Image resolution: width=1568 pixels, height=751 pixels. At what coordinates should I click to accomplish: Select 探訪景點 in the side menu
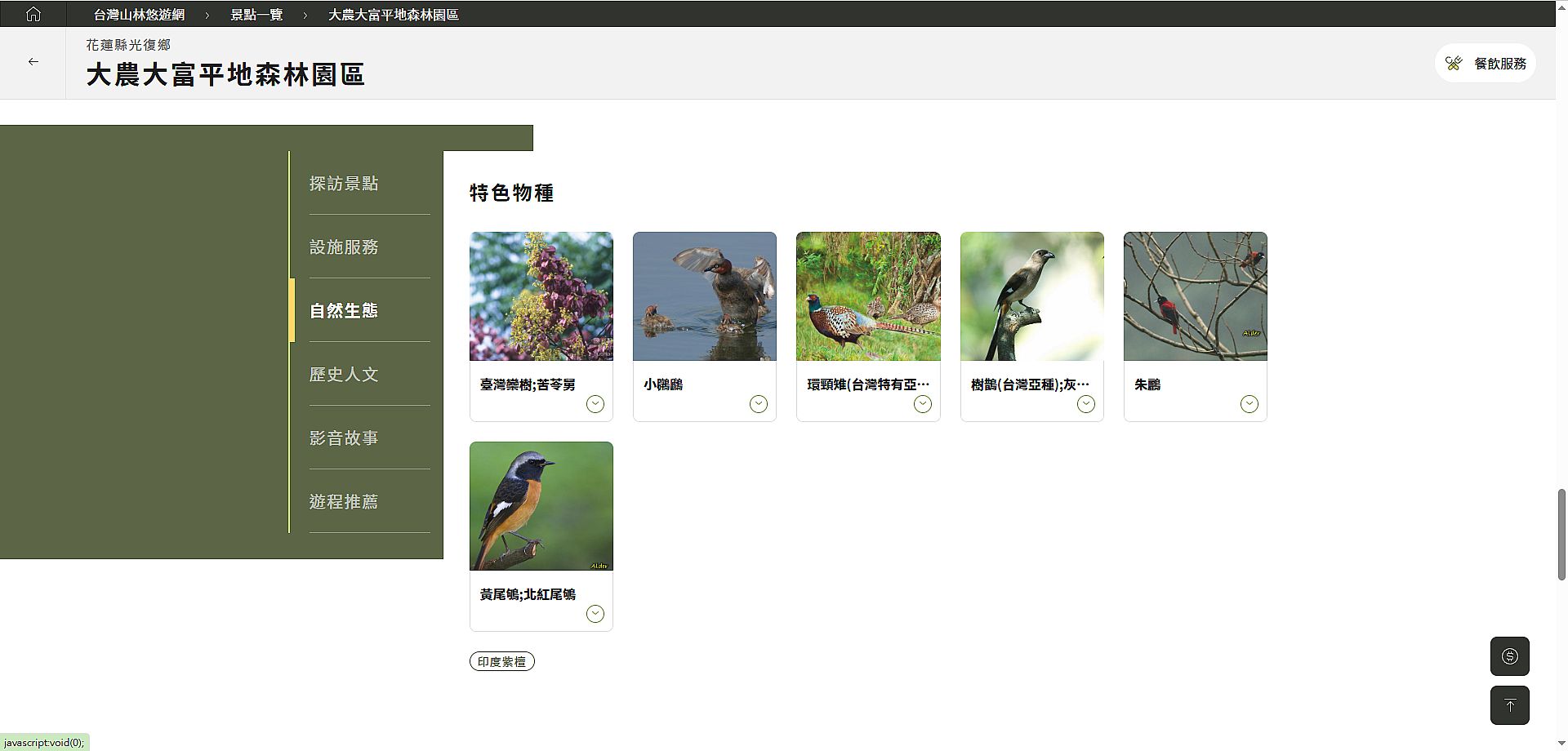coord(344,184)
